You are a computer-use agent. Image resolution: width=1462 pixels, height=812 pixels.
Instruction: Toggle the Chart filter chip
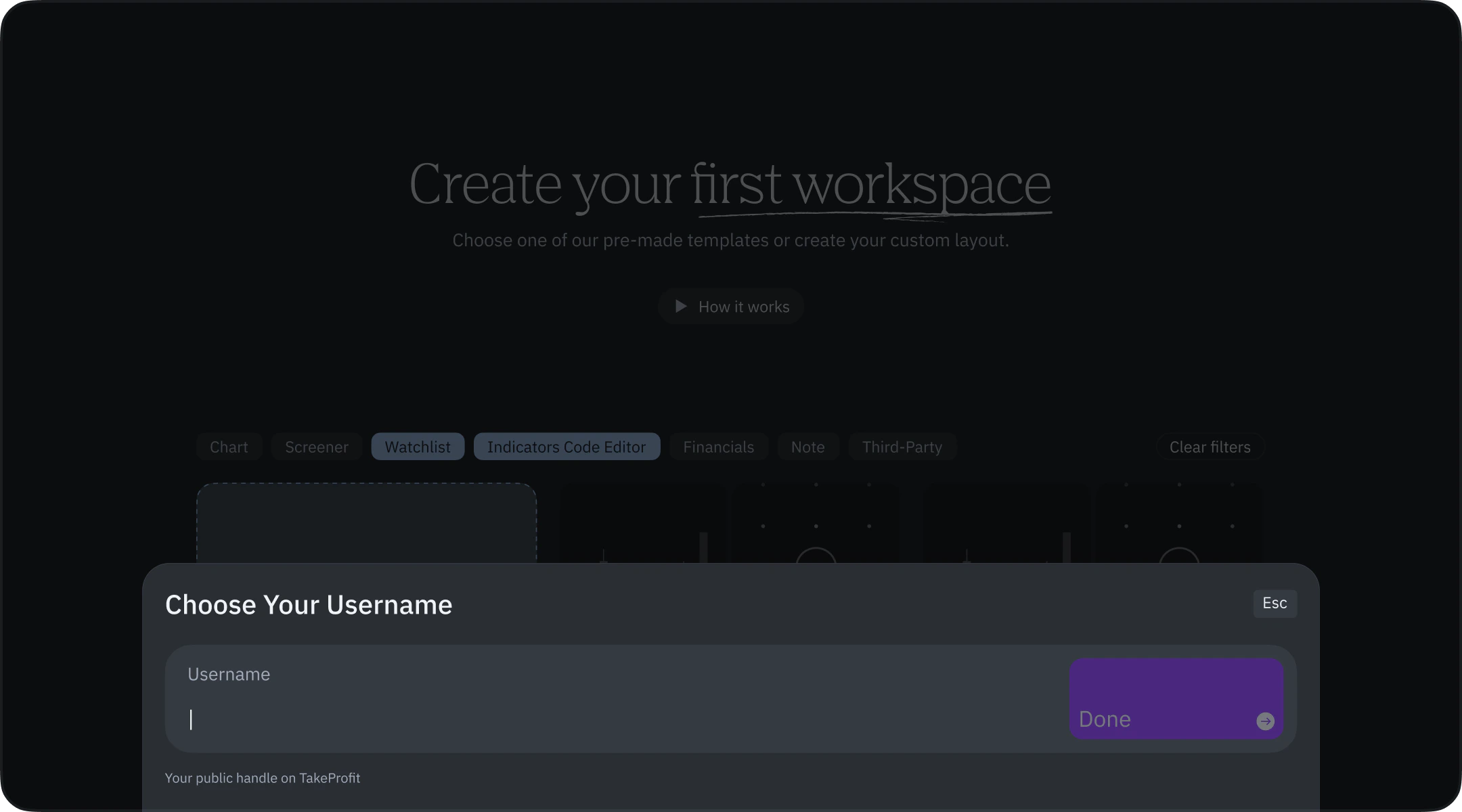click(x=229, y=447)
